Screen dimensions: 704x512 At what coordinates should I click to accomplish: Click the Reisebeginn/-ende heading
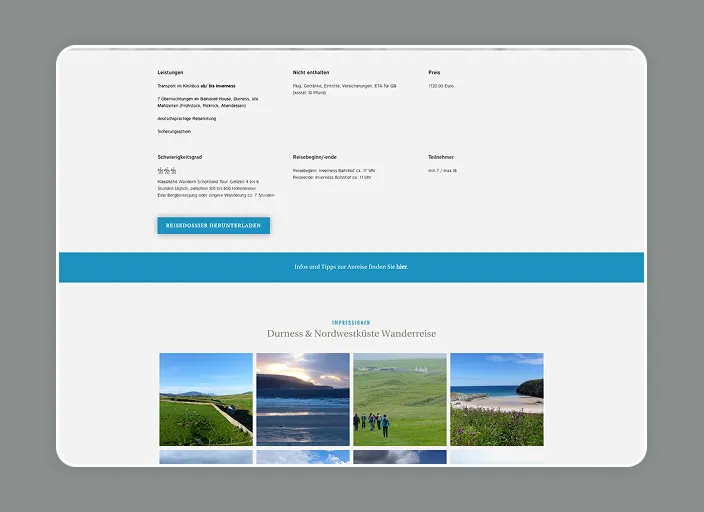(x=316, y=158)
